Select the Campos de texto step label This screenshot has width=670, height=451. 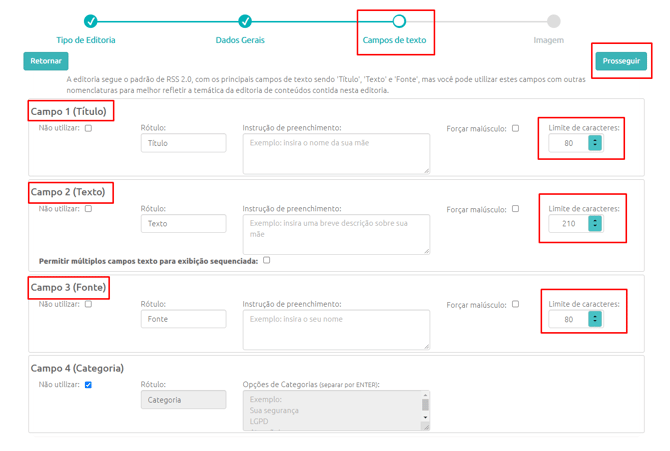(x=394, y=40)
